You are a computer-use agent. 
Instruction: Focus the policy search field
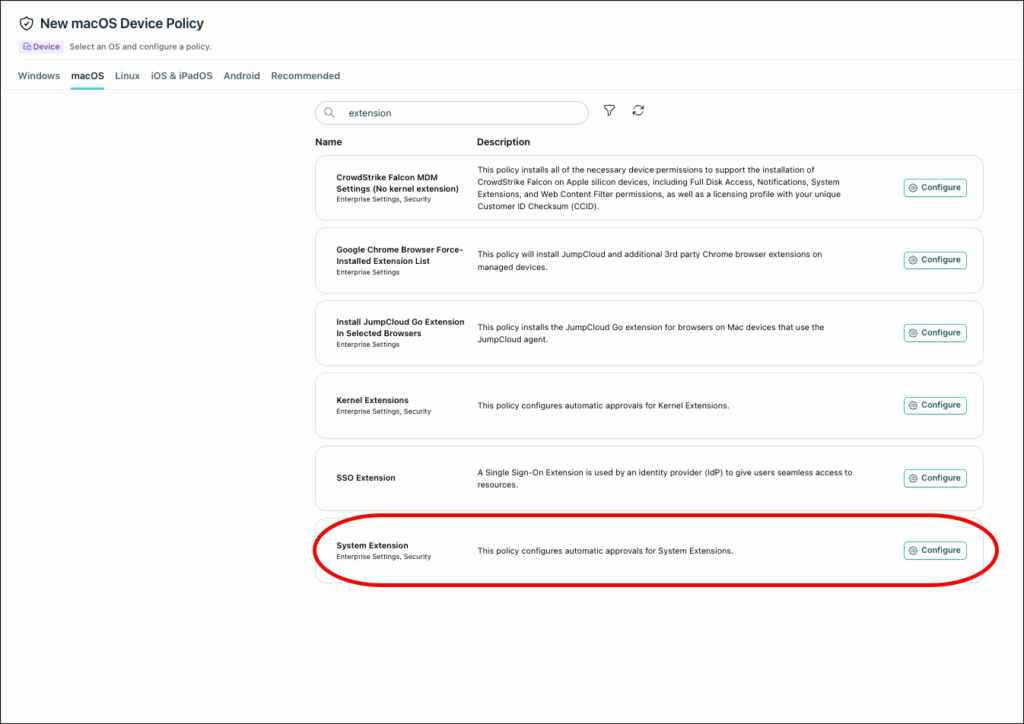tap(451, 113)
